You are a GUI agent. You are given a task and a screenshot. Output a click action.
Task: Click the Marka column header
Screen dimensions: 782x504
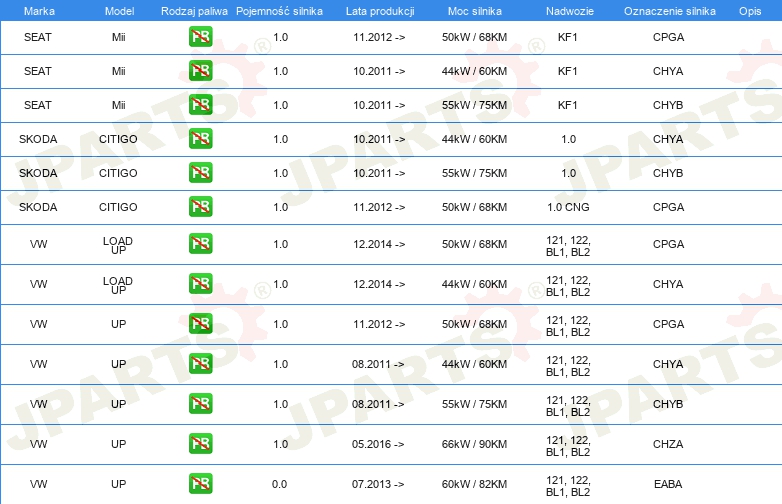pyautogui.click(x=39, y=11)
